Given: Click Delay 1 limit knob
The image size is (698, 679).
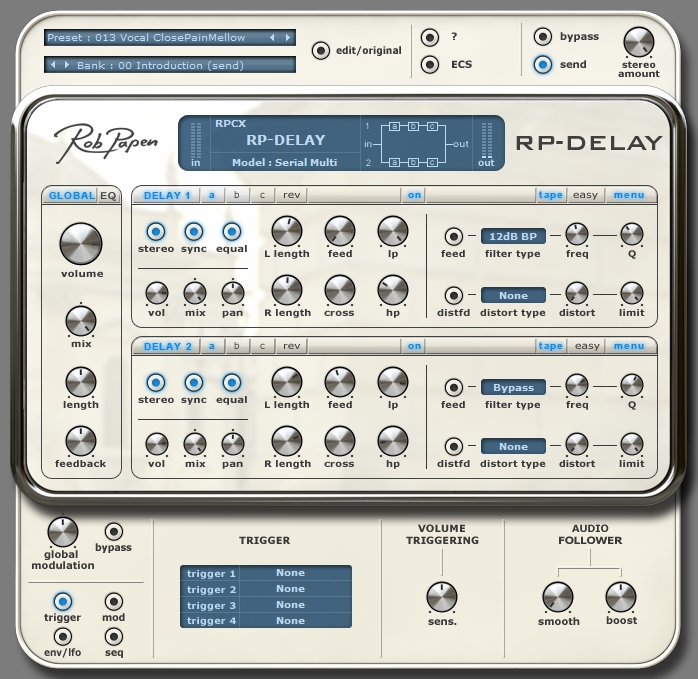Looking at the screenshot, I should pyautogui.click(x=632, y=293).
